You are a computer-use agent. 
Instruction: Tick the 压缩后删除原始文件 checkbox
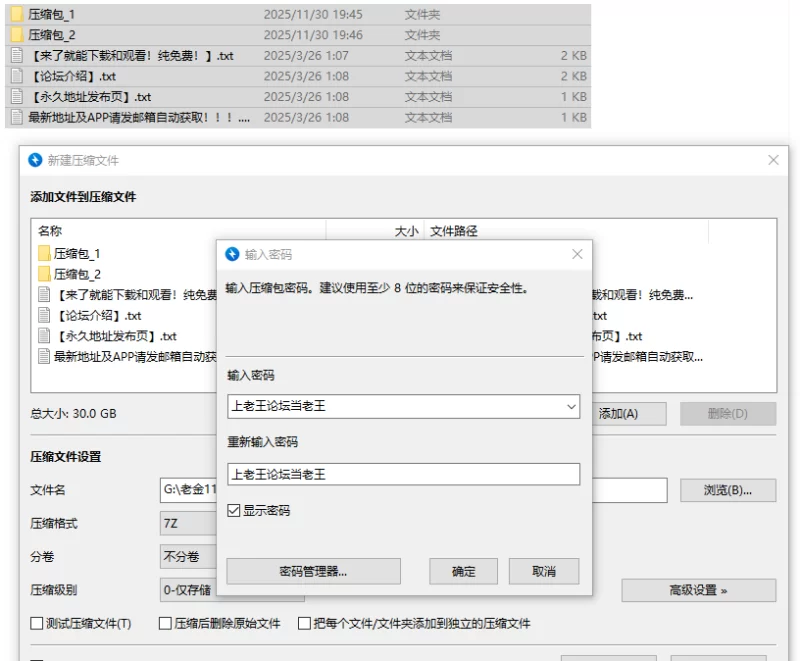point(165,623)
